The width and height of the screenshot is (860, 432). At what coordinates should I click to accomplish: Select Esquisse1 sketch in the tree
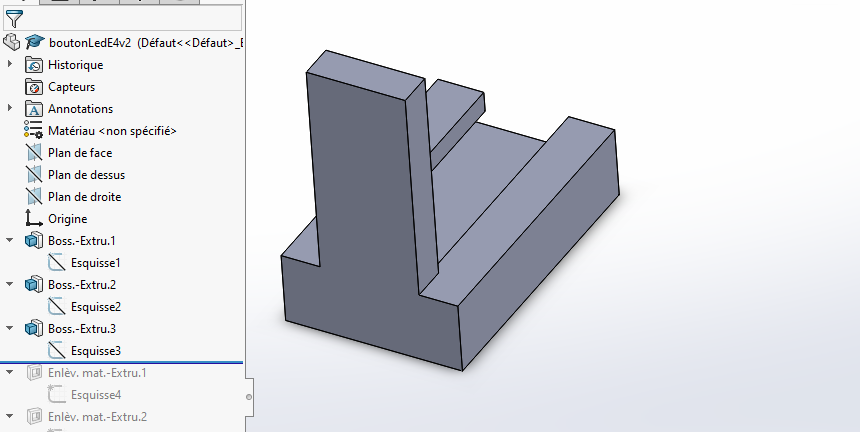pos(95,263)
